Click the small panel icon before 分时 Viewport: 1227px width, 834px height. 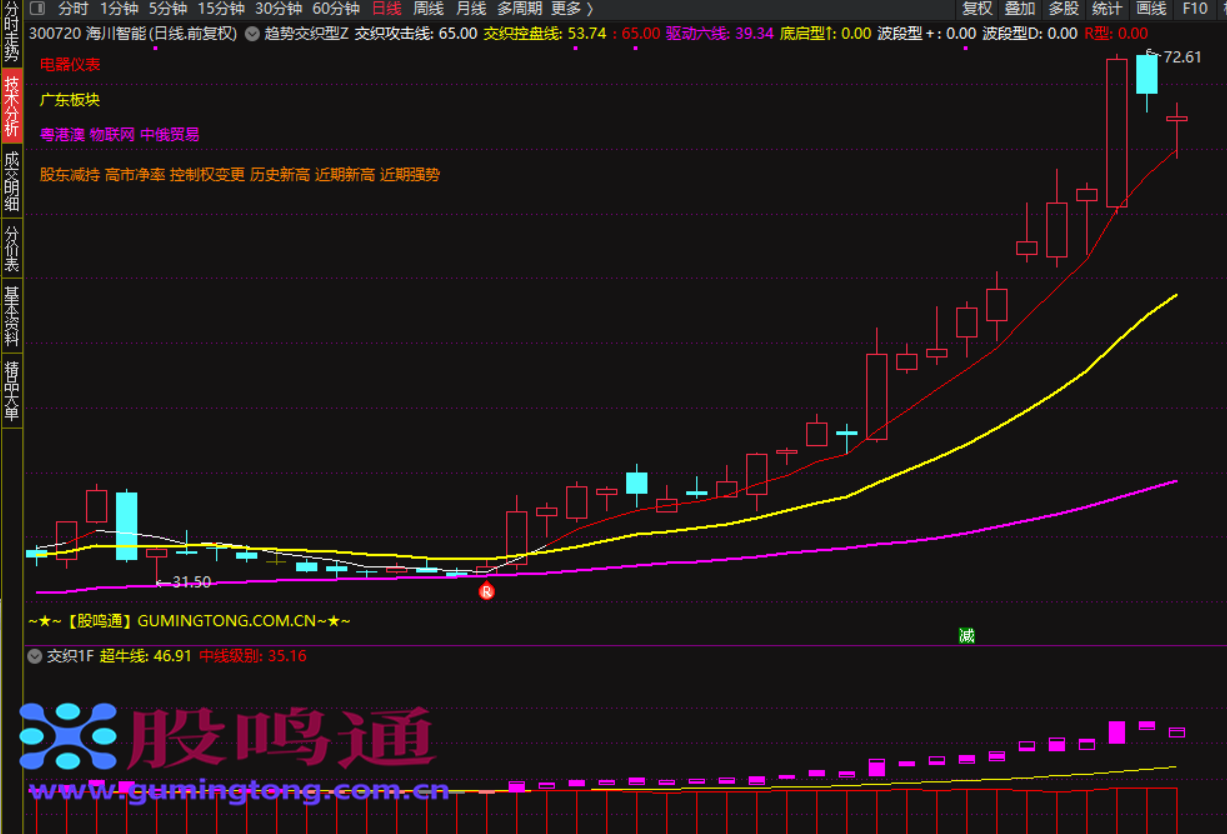coord(37,9)
